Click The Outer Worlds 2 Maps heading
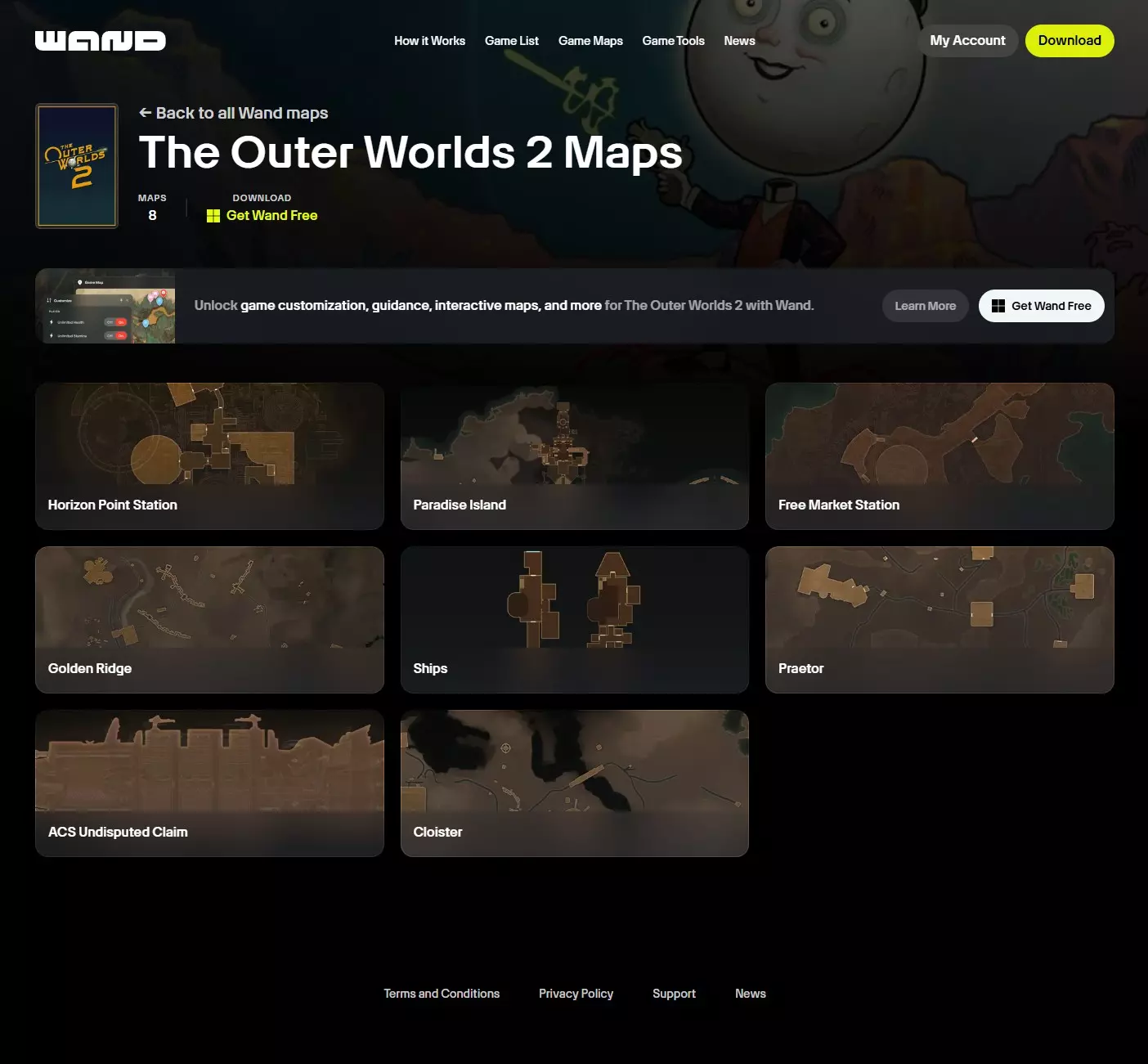 tap(410, 153)
